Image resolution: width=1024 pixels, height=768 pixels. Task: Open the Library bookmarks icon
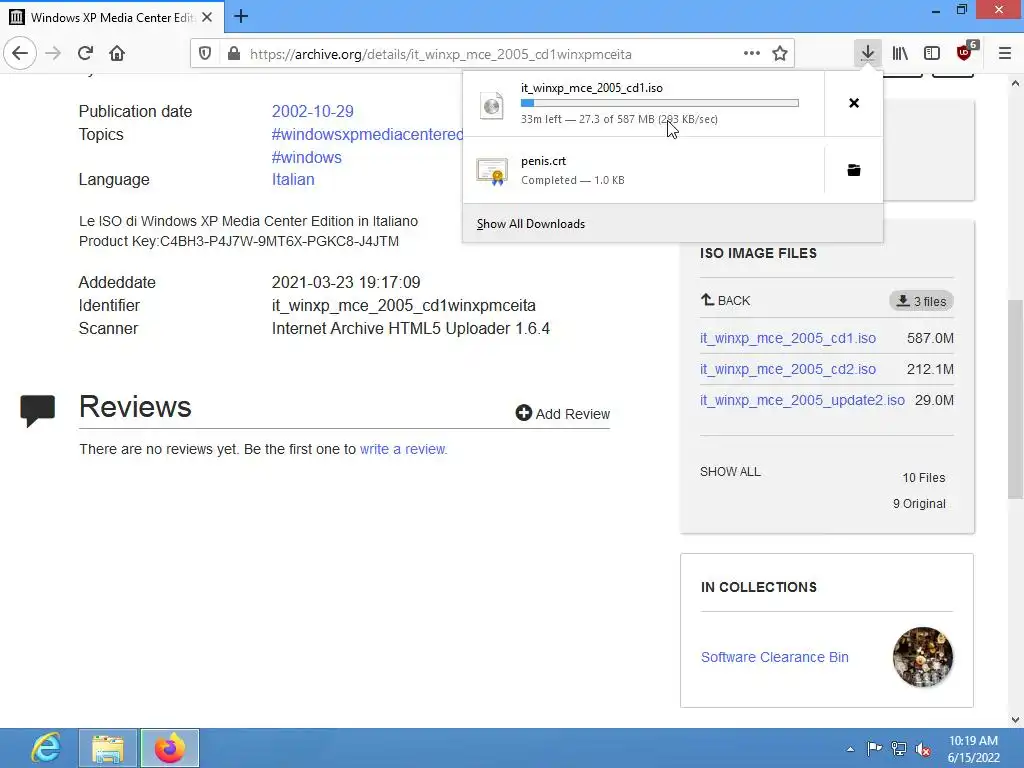(900, 54)
